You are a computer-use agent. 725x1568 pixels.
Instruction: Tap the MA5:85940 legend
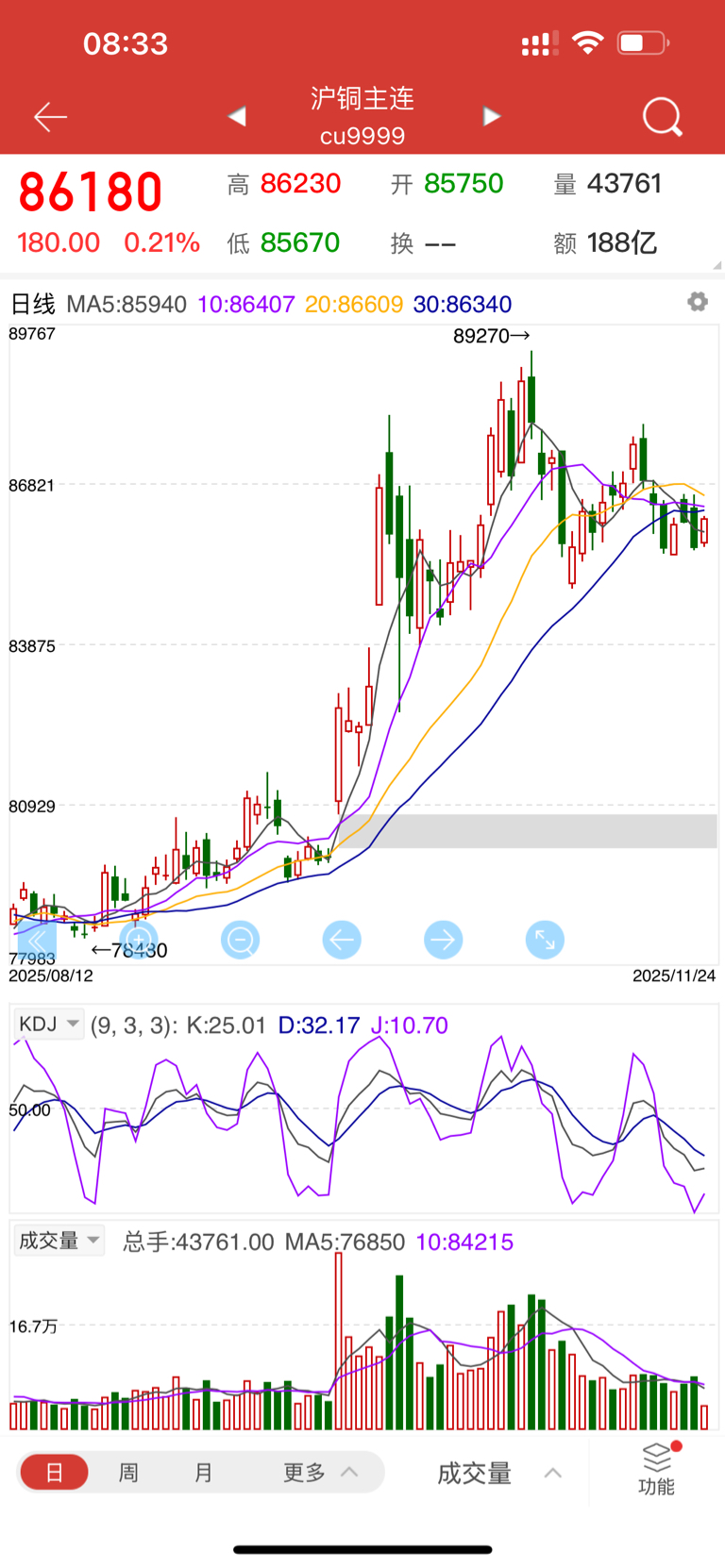(126, 304)
